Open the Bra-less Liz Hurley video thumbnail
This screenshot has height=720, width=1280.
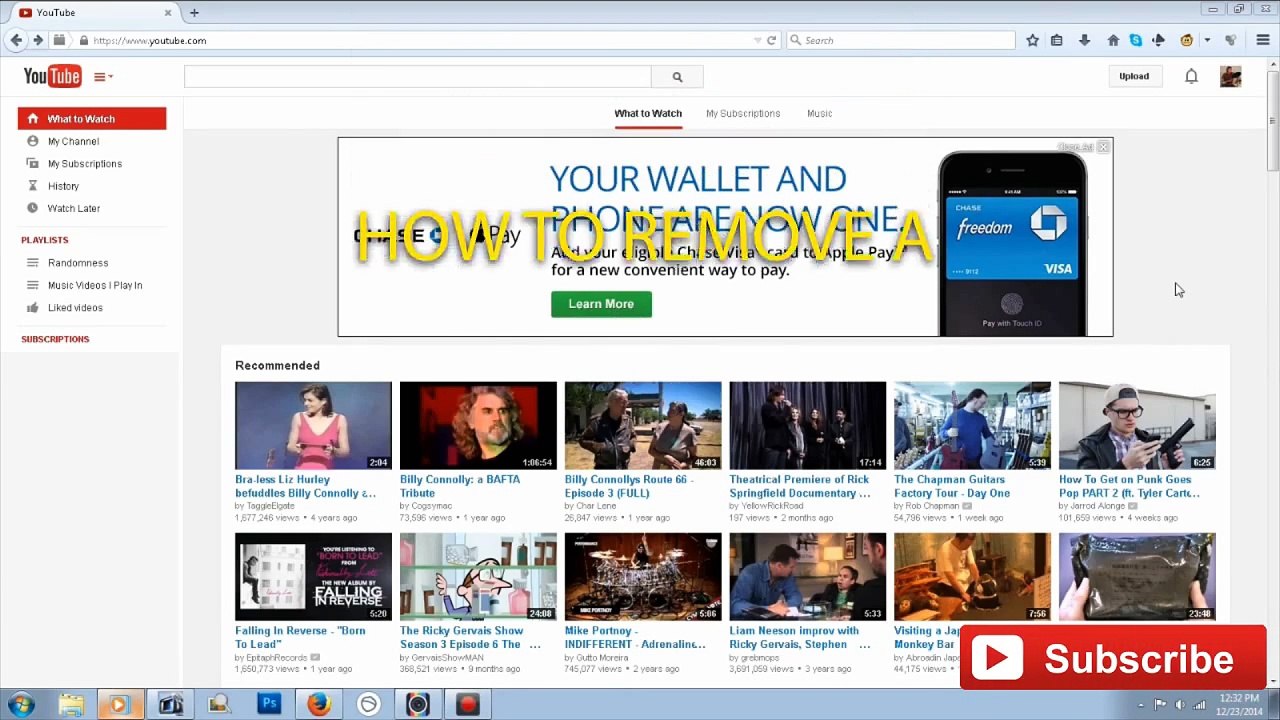click(x=313, y=425)
